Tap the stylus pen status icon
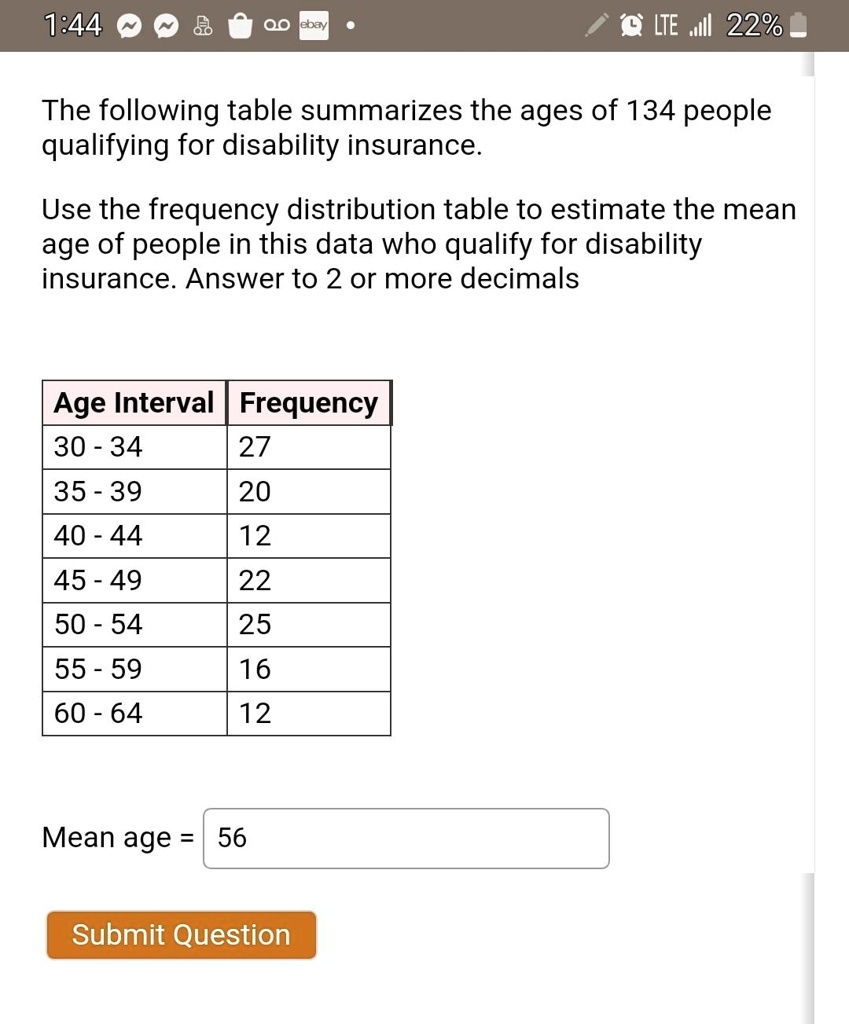Image resolution: width=849 pixels, height=1024 pixels. [597, 24]
